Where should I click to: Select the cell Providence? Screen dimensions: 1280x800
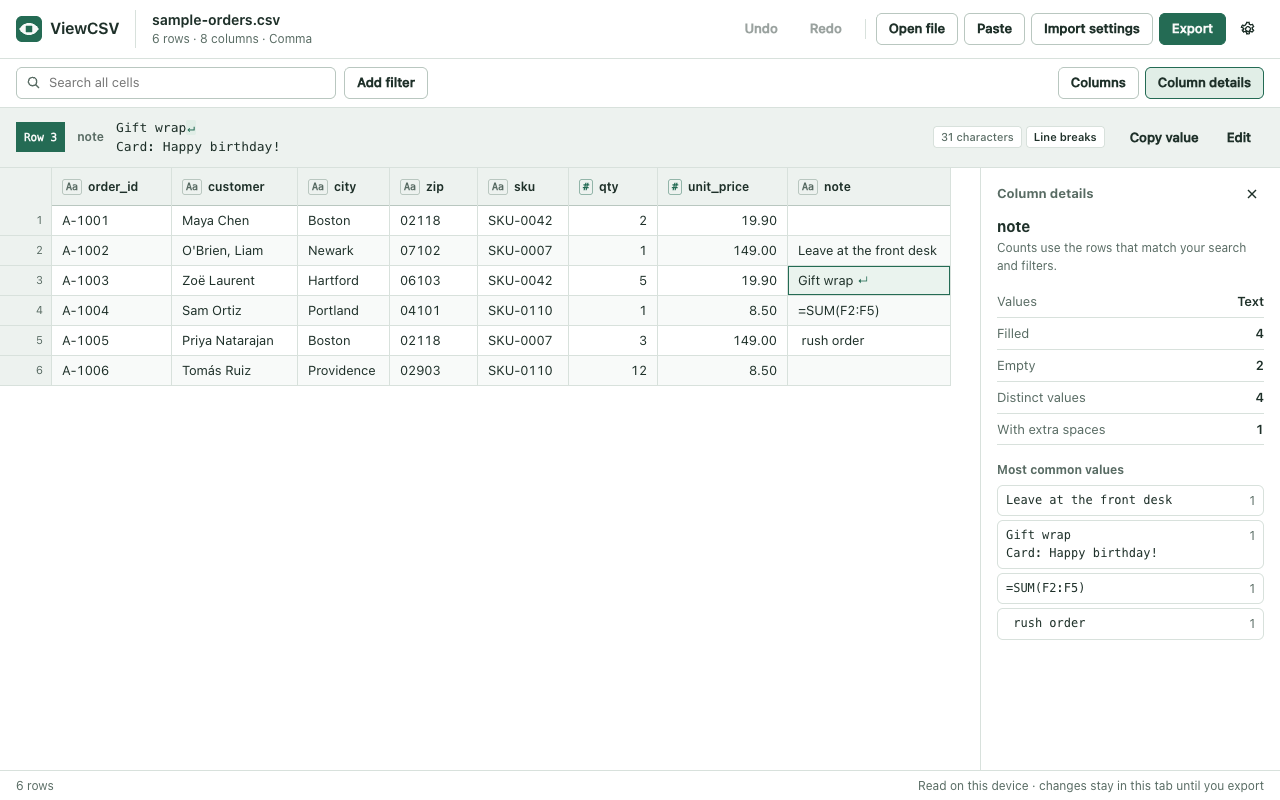coord(344,371)
